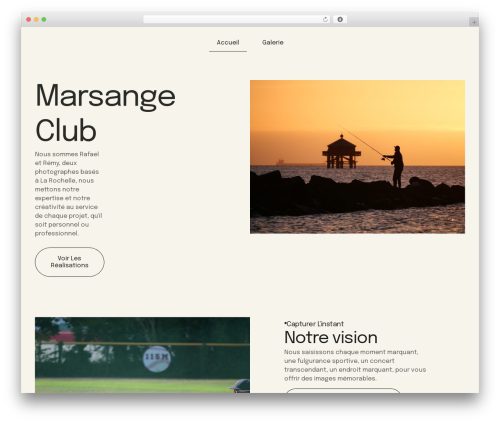500x423 pixels.
Task: Minimize window with the yellow button
Action: click(36, 19)
